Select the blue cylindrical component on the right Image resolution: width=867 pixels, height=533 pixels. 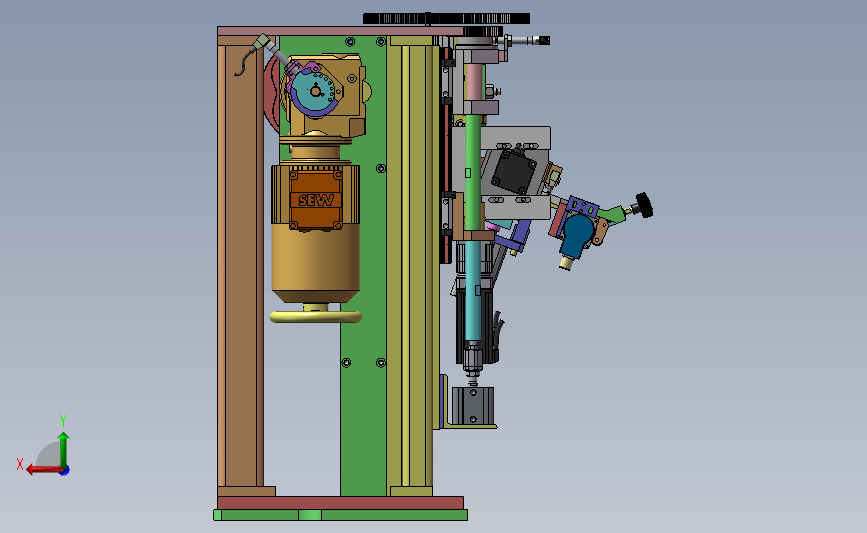[x=576, y=237]
